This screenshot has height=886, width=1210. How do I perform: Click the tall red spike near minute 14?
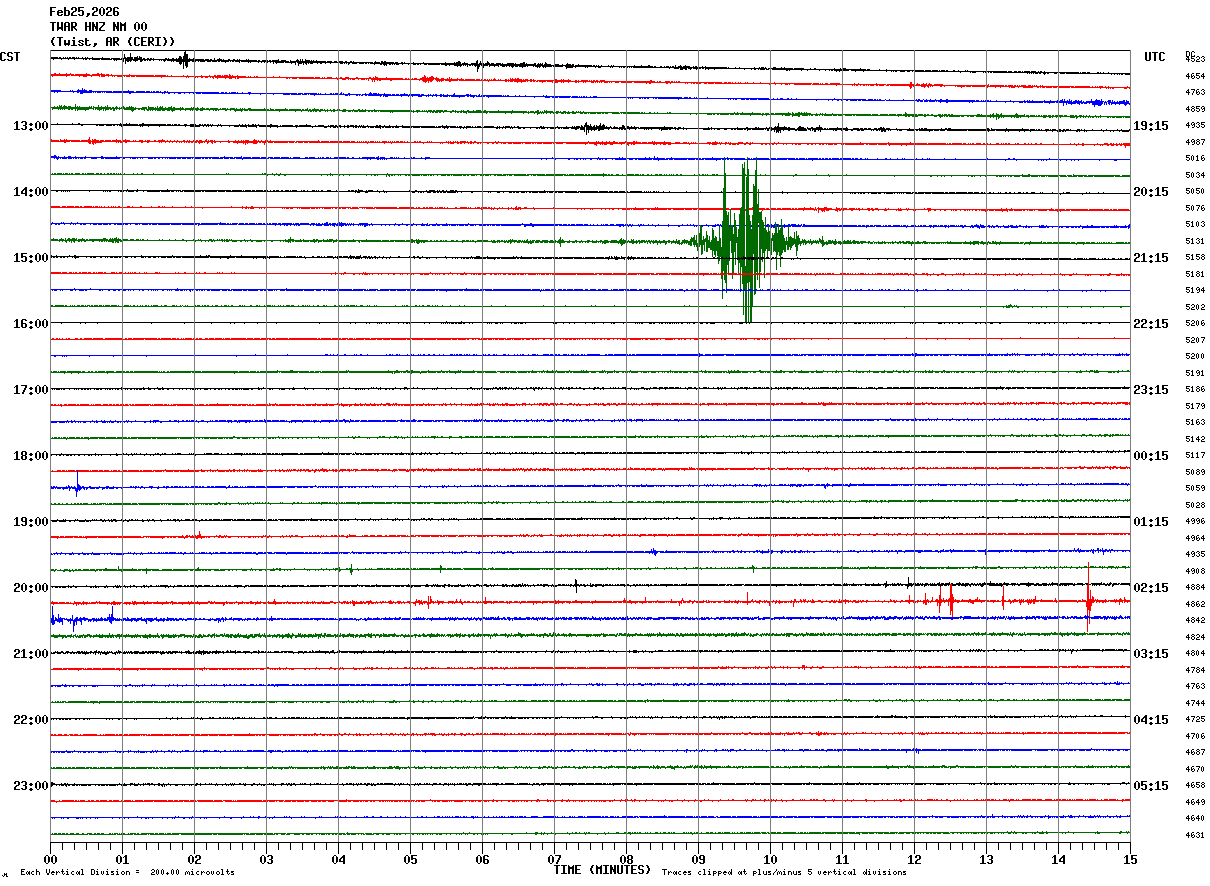(1088, 599)
